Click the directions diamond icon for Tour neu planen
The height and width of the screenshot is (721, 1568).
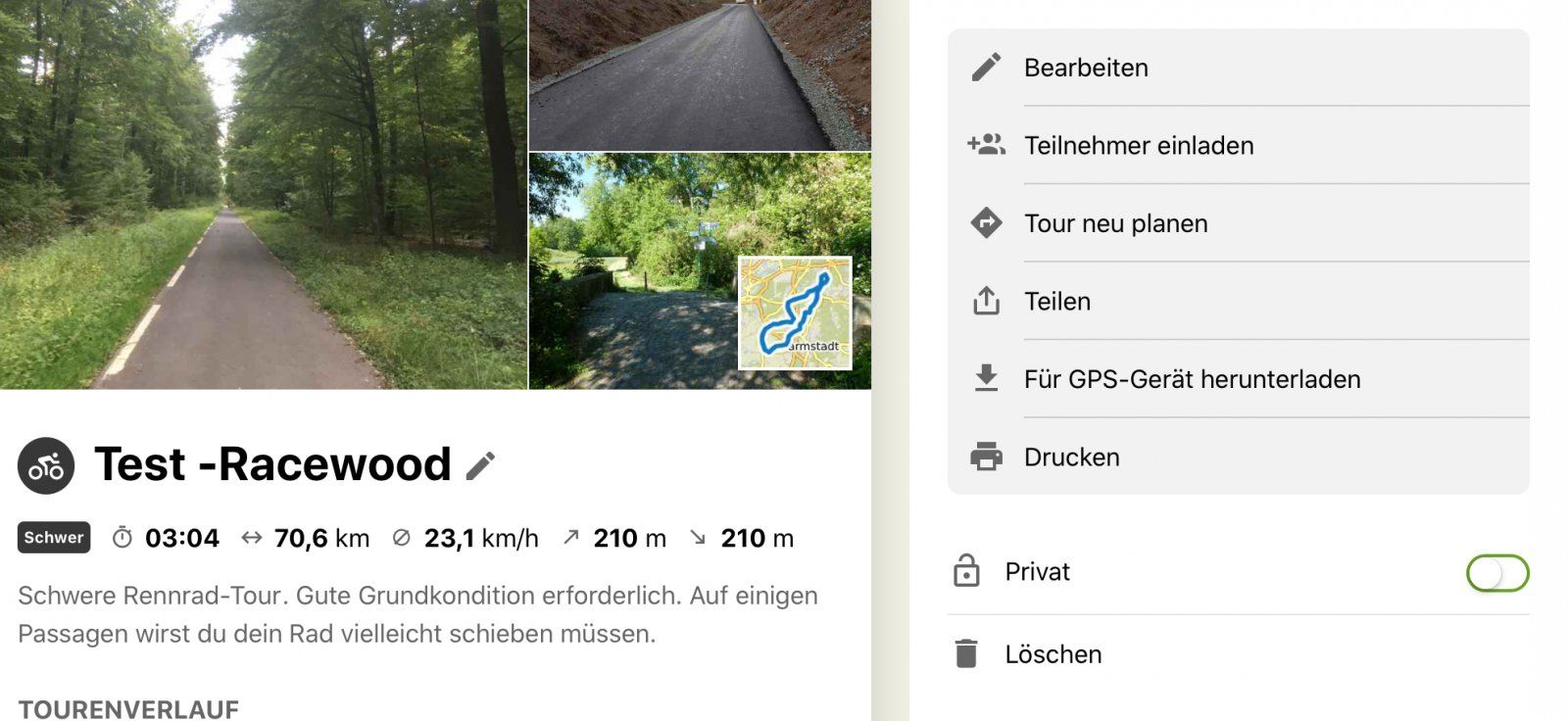click(x=986, y=223)
